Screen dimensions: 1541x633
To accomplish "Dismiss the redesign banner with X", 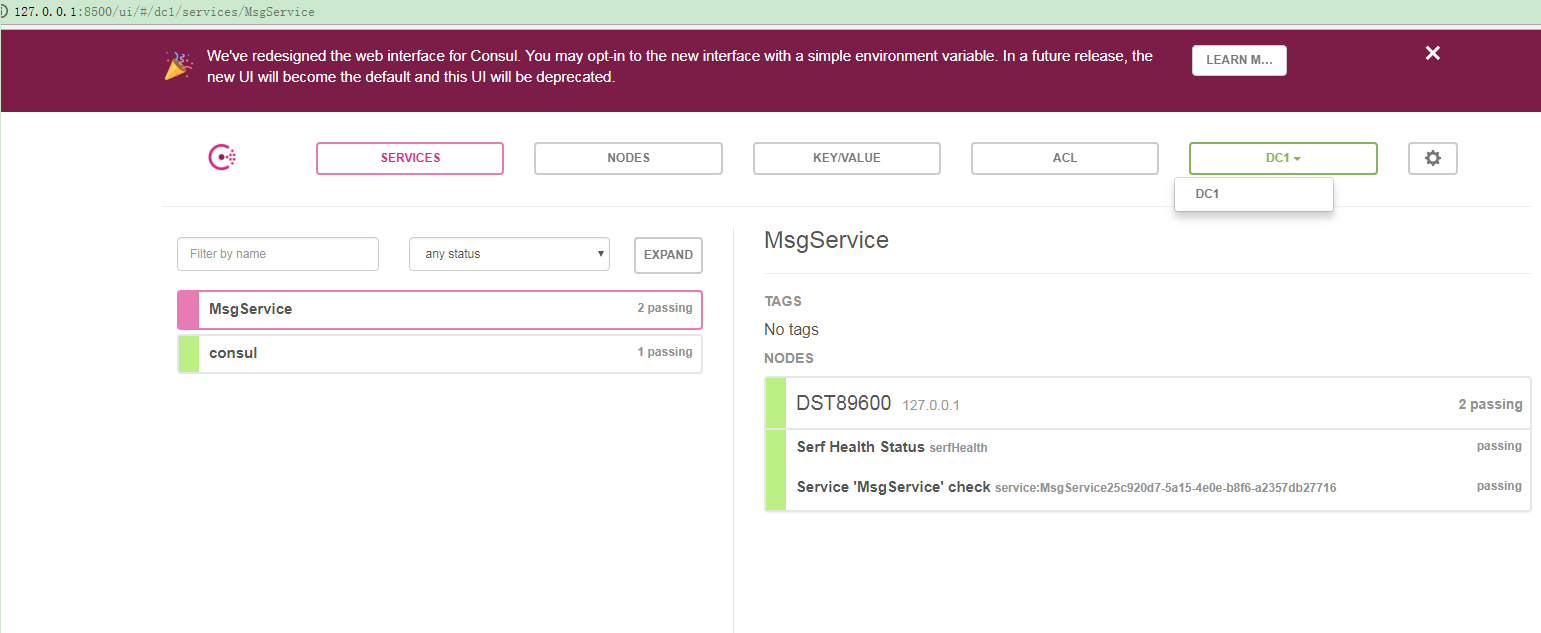I will (1433, 53).
